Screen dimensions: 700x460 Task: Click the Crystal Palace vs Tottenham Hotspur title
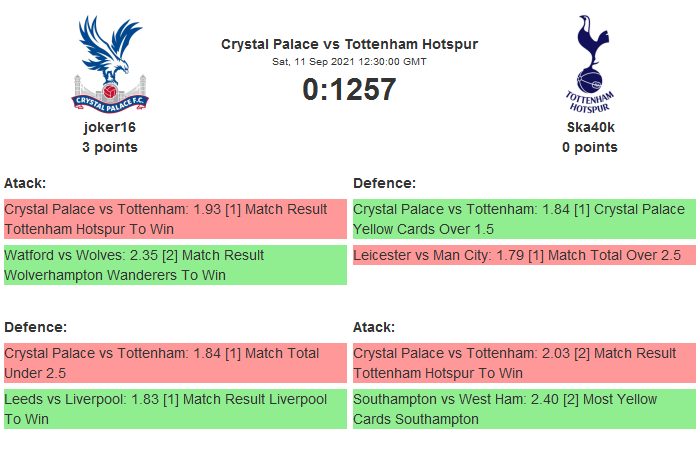pyautogui.click(x=349, y=44)
